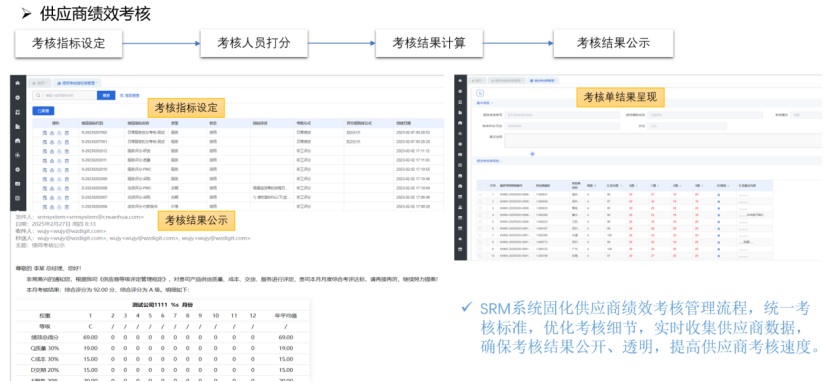Click first action icon in row S-20230207001
Viewport: 828px width, 382px height.
pos(45,141)
